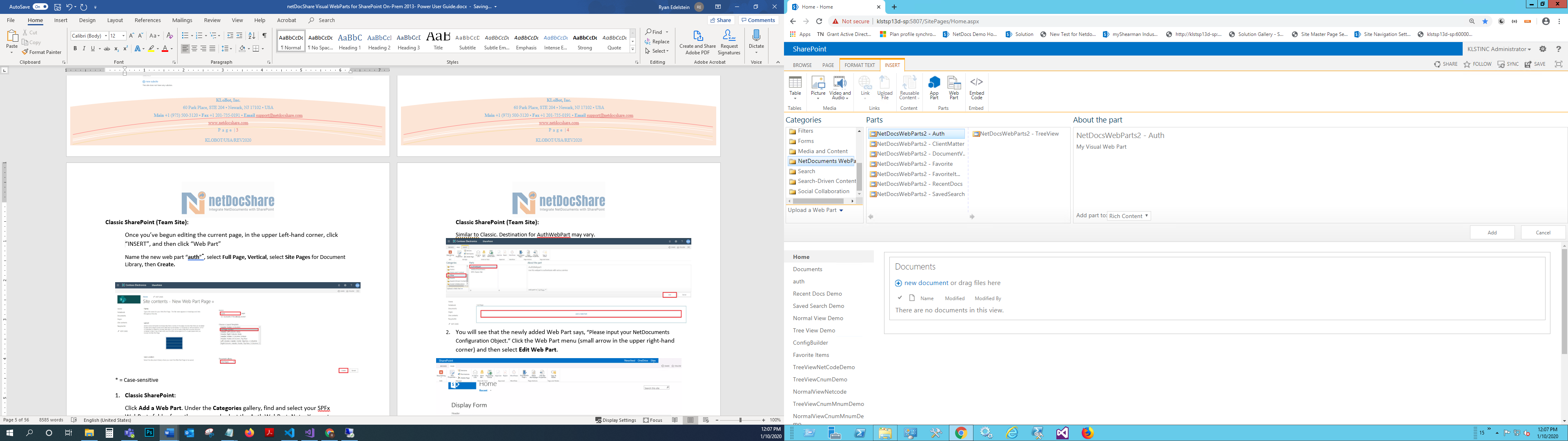The image size is (1568, 441).
Task: Click the Redo icon in Word title bar
Action: [x=84, y=7]
